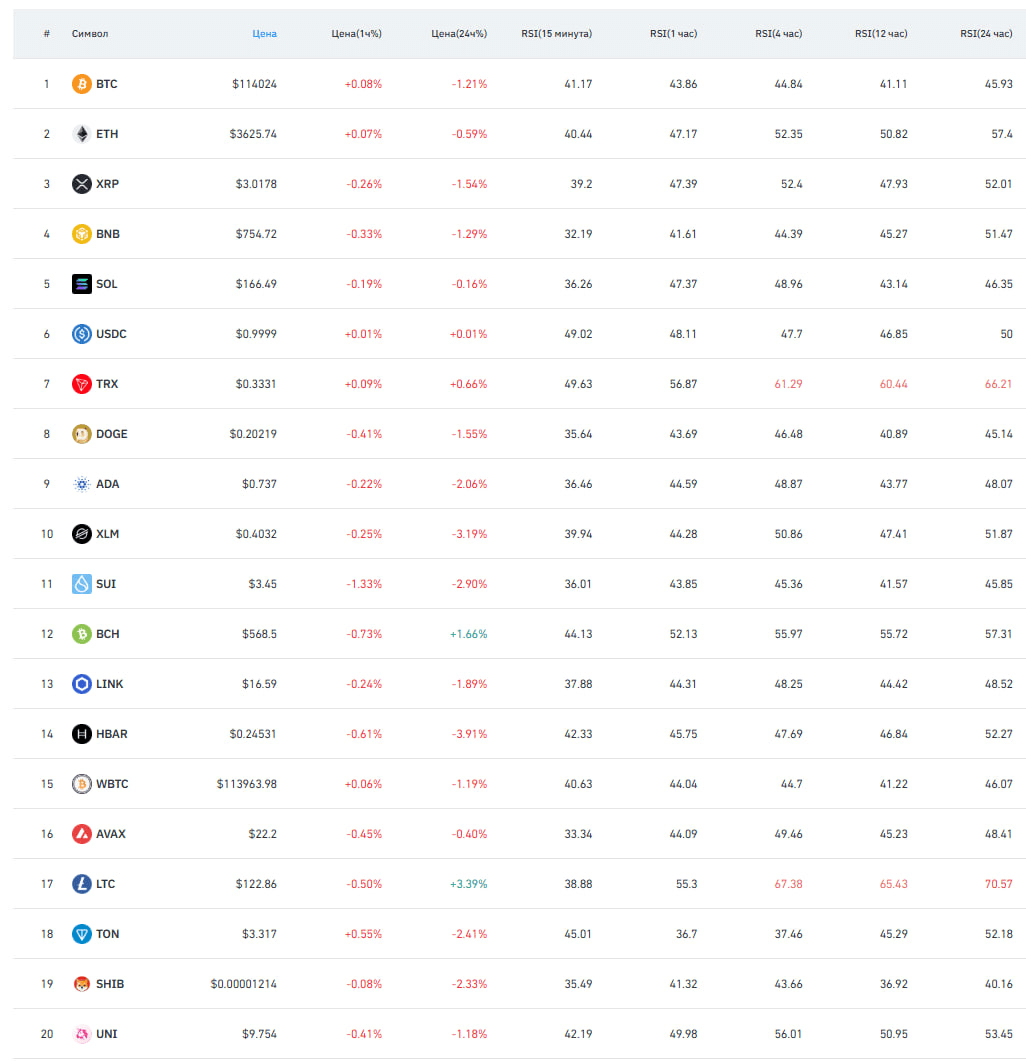Sort by RSI(24 час) column header

click(x=986, y=34)
